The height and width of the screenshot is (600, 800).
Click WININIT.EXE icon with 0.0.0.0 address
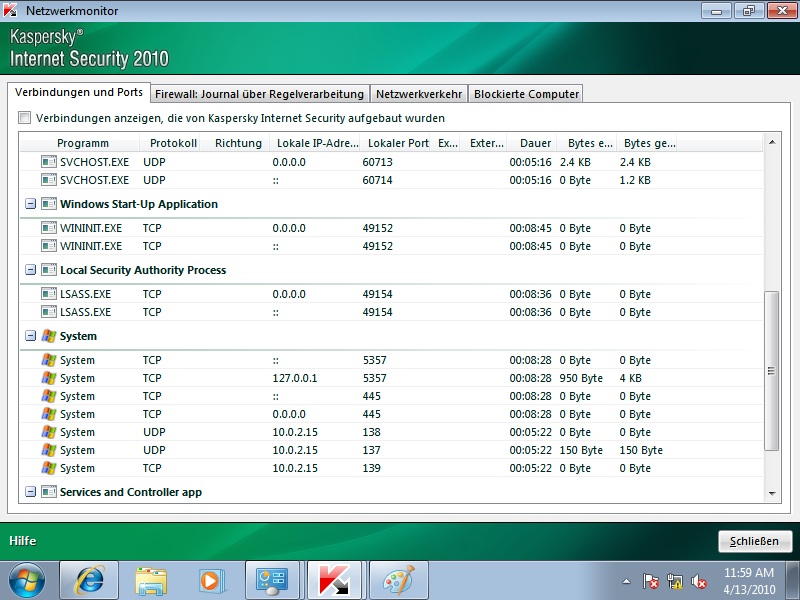pyautogui.click(x=49, y=228)
